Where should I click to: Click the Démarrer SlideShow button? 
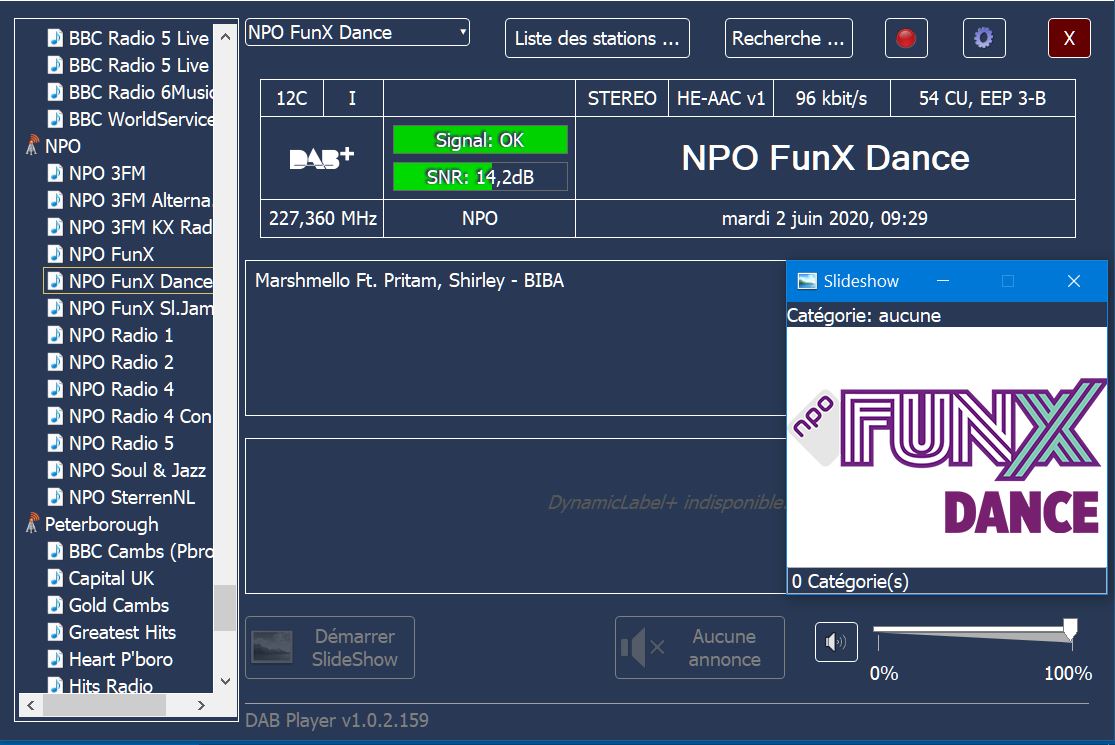point(330,647)
